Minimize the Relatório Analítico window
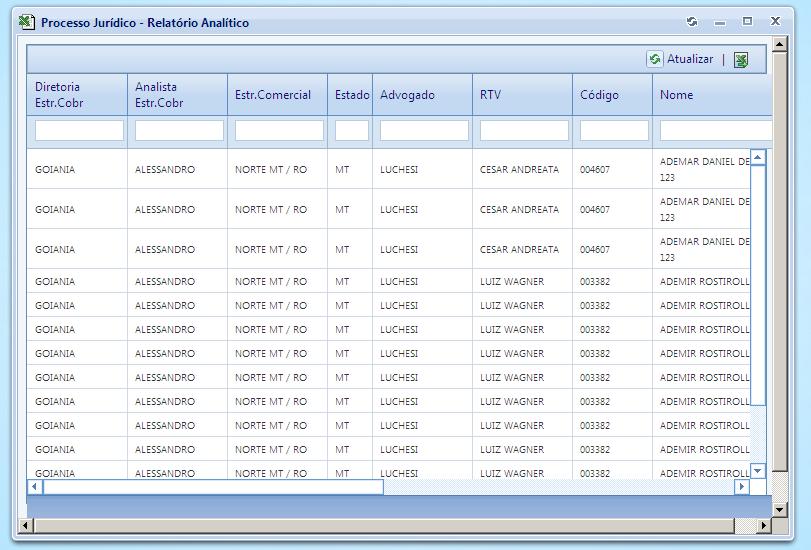The image size is (811, 550). click(x=720, y=22)
